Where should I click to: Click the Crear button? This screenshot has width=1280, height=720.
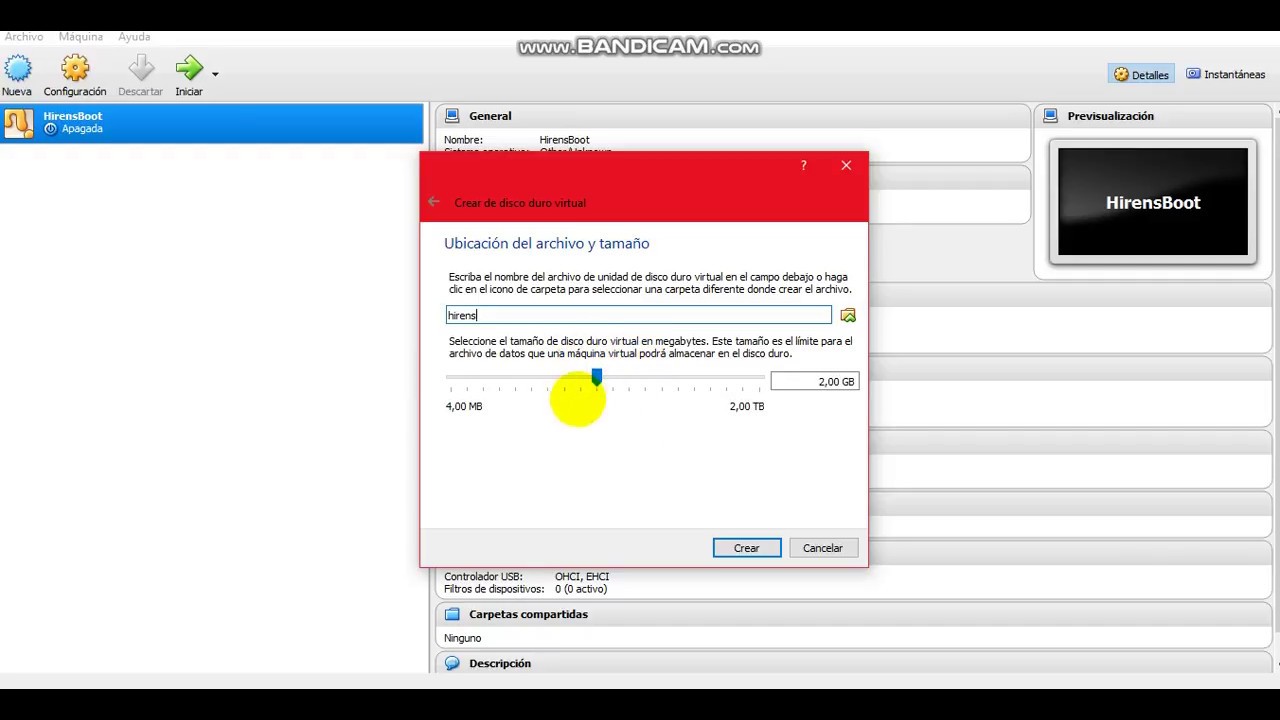pyautogui.click(x=747, y=548)
